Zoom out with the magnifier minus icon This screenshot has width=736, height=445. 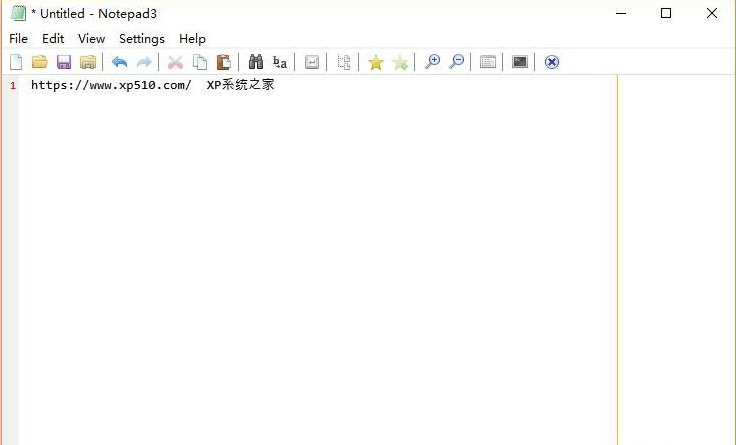pyautogui.click(x=456, y=61)
